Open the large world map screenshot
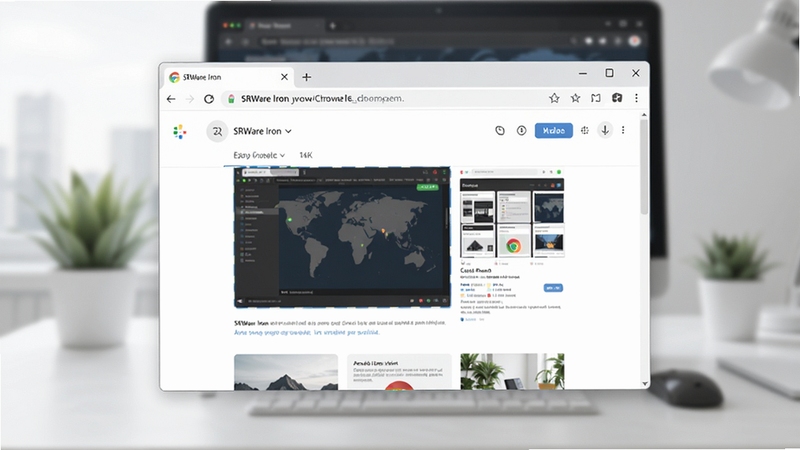The height and width of the screenshot is (450, 800). coord(342,237)
